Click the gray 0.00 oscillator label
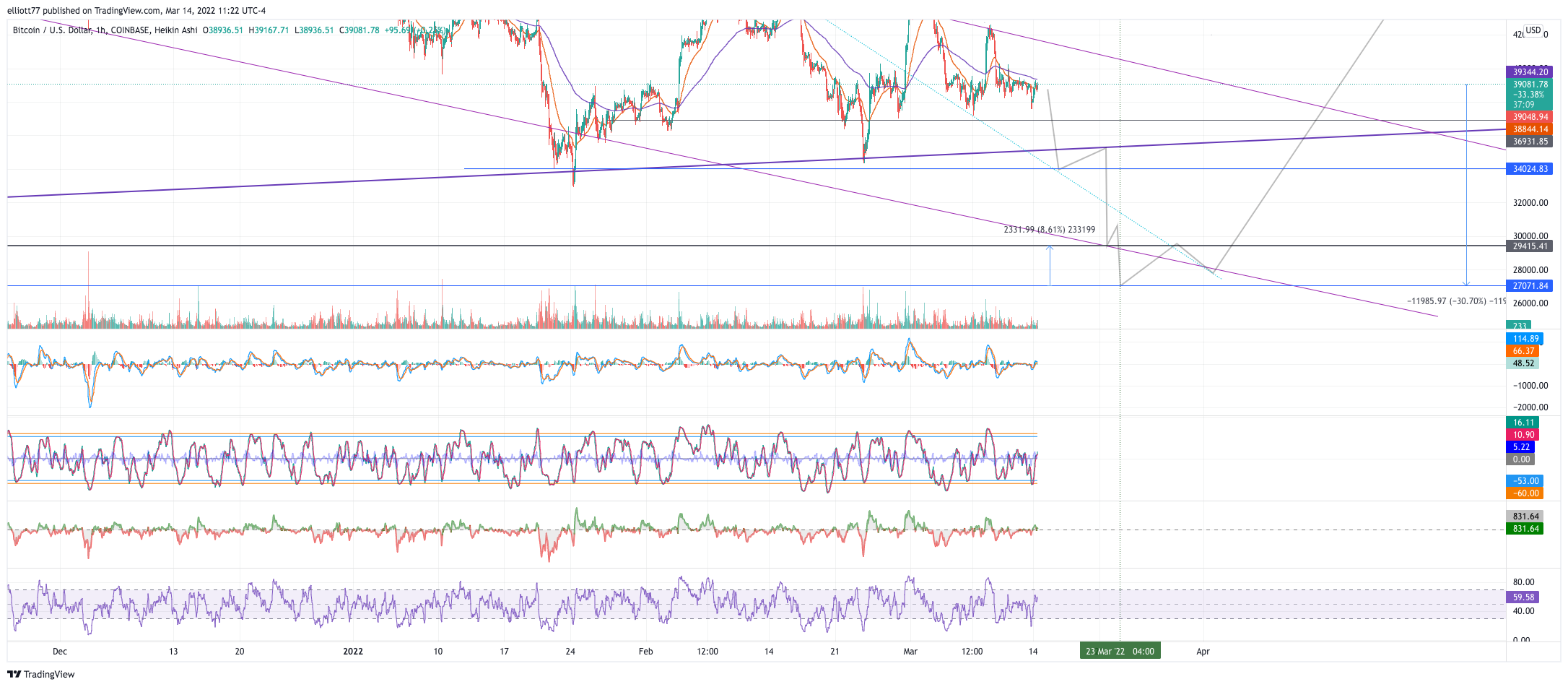 click(x=1520, y=459)
